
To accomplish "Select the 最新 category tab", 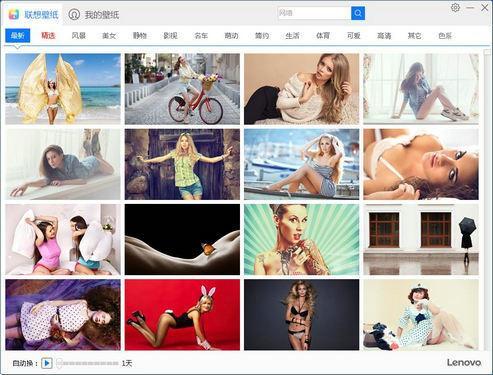I will point(18,35).
